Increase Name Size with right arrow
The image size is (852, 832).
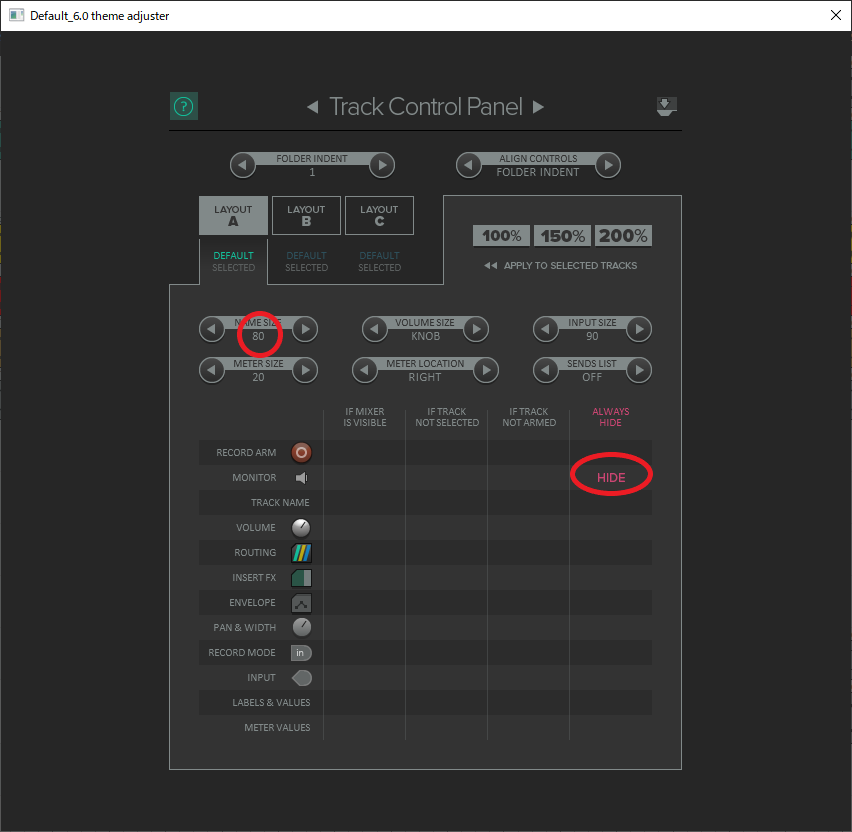(305, 329)
